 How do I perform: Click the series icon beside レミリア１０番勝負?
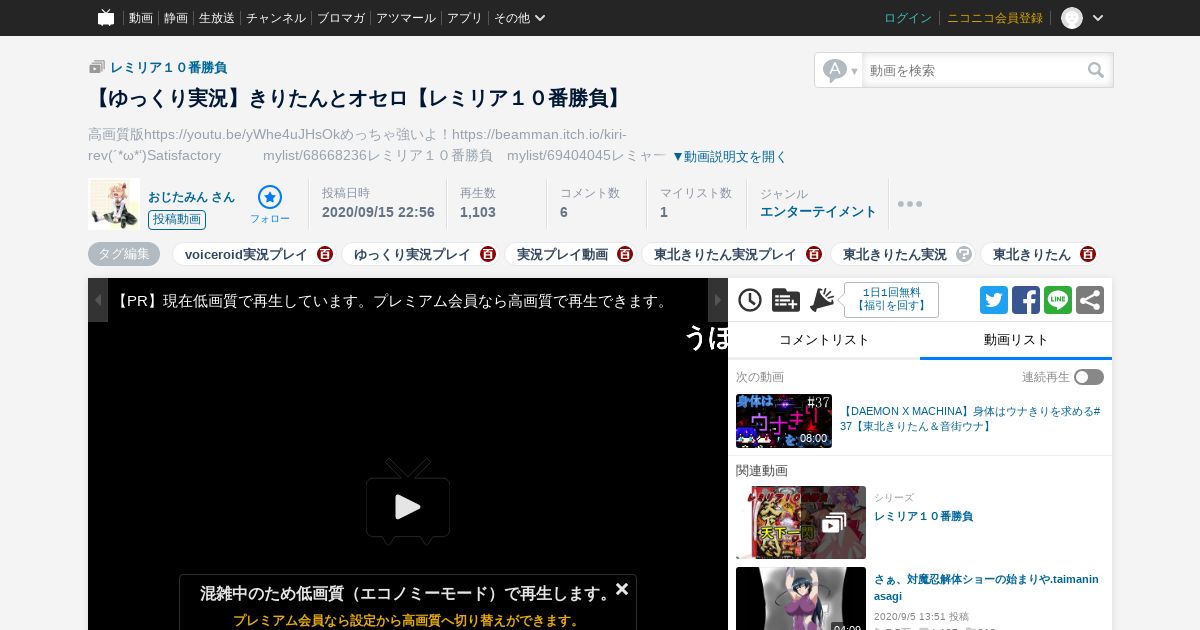point(97,67)
